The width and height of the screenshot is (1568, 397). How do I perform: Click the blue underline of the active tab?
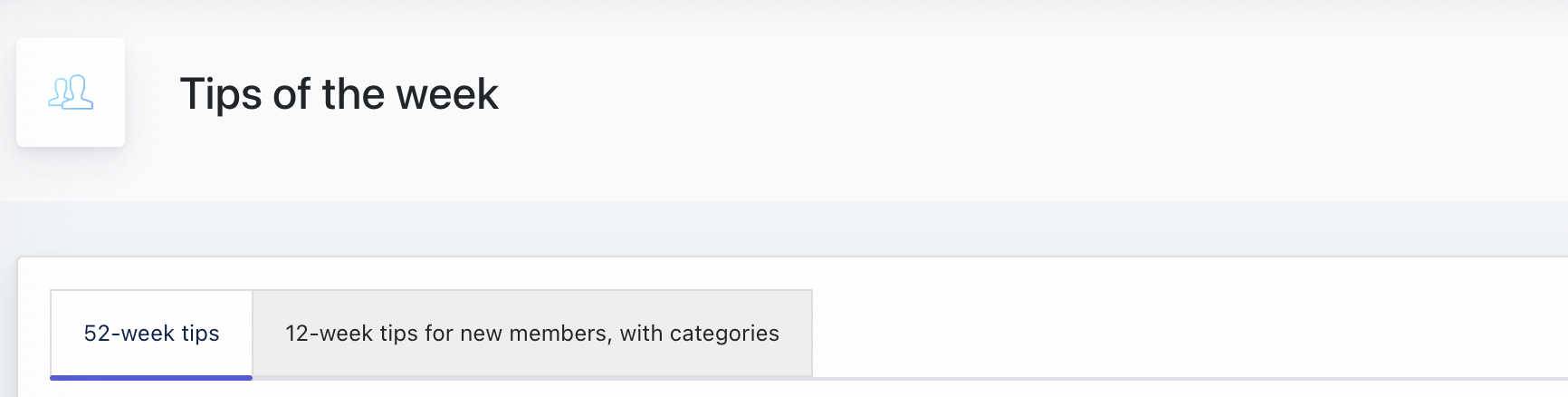151,378
